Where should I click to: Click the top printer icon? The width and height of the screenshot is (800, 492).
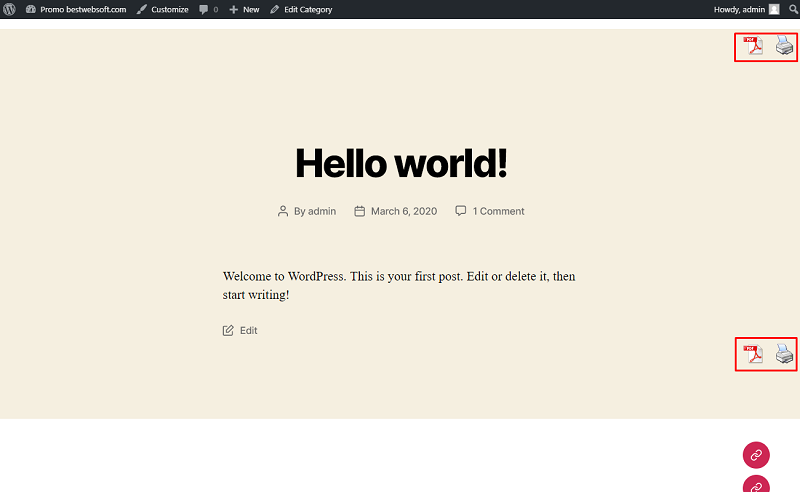coord(784,45)
